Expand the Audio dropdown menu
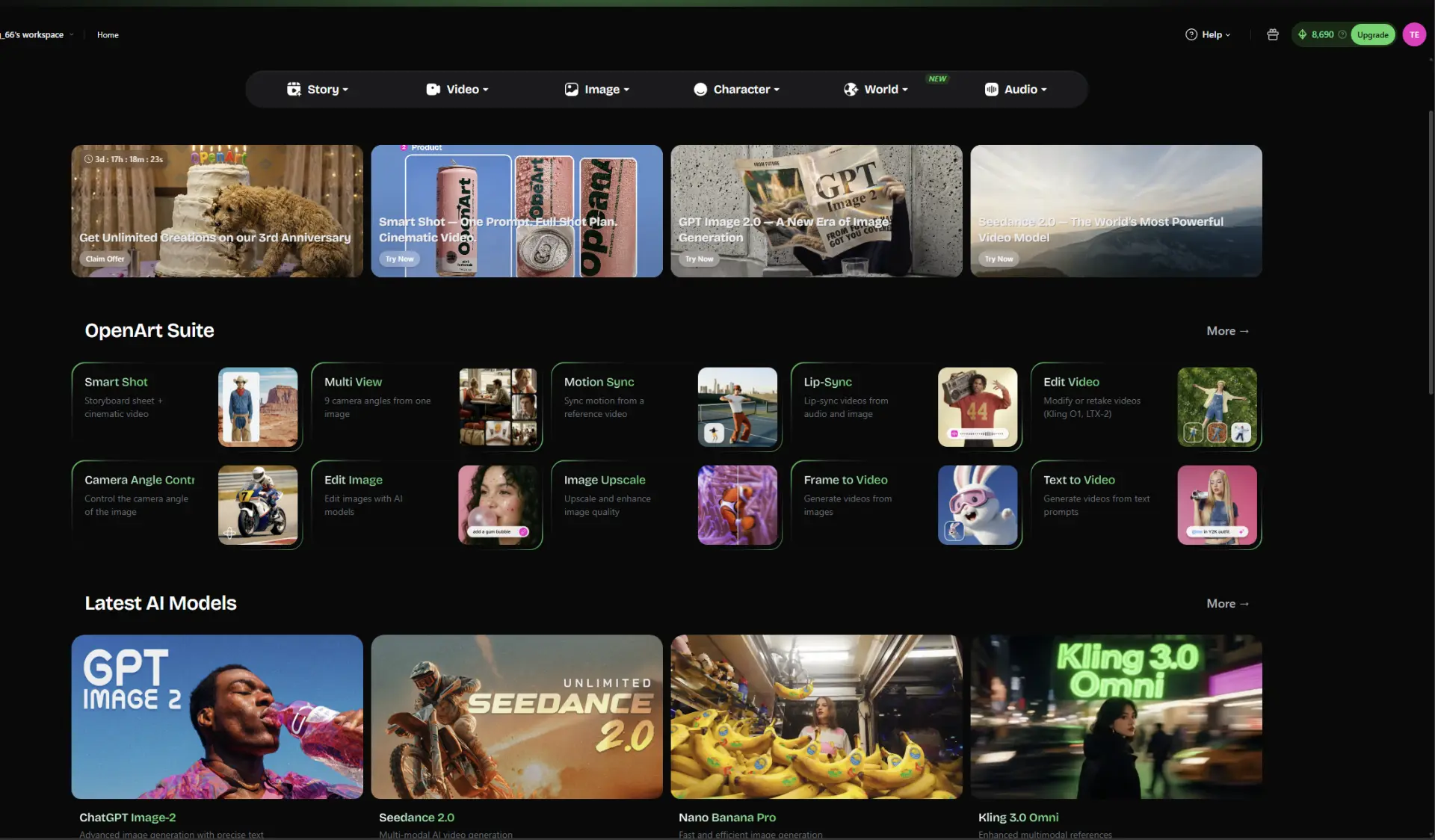 [x=1016, y=89]
